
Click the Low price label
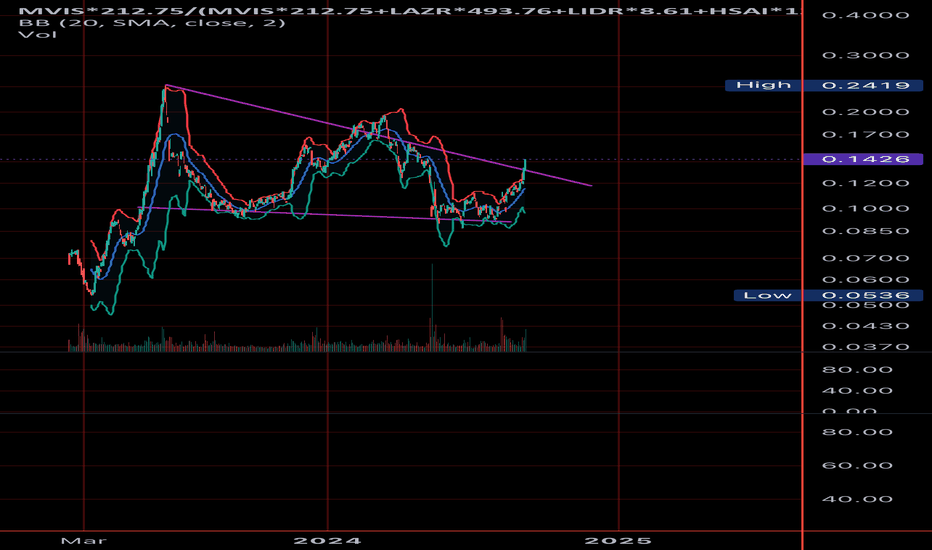pyautogui.click(x=767, y=295)
